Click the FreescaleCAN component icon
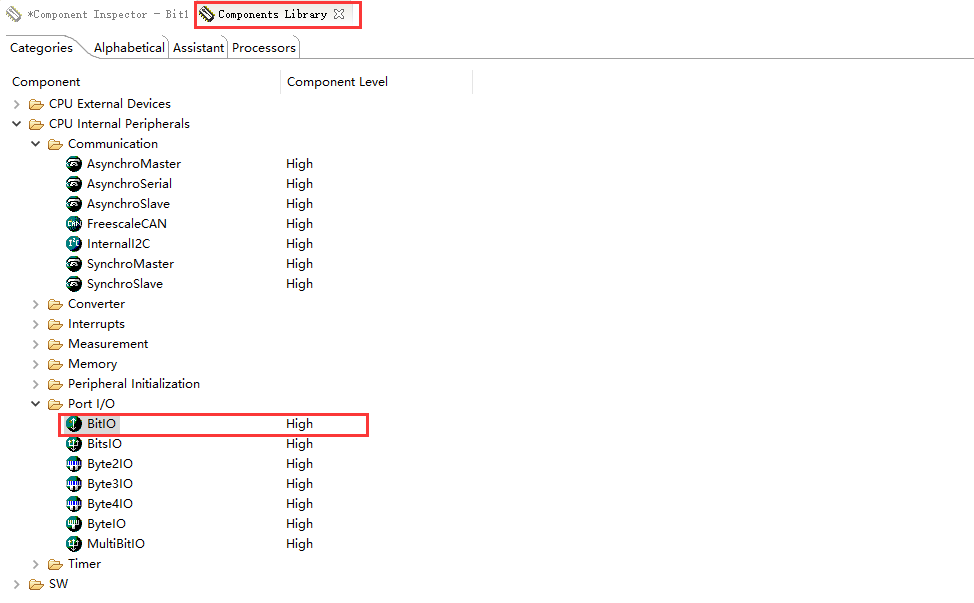 [74, 224]
